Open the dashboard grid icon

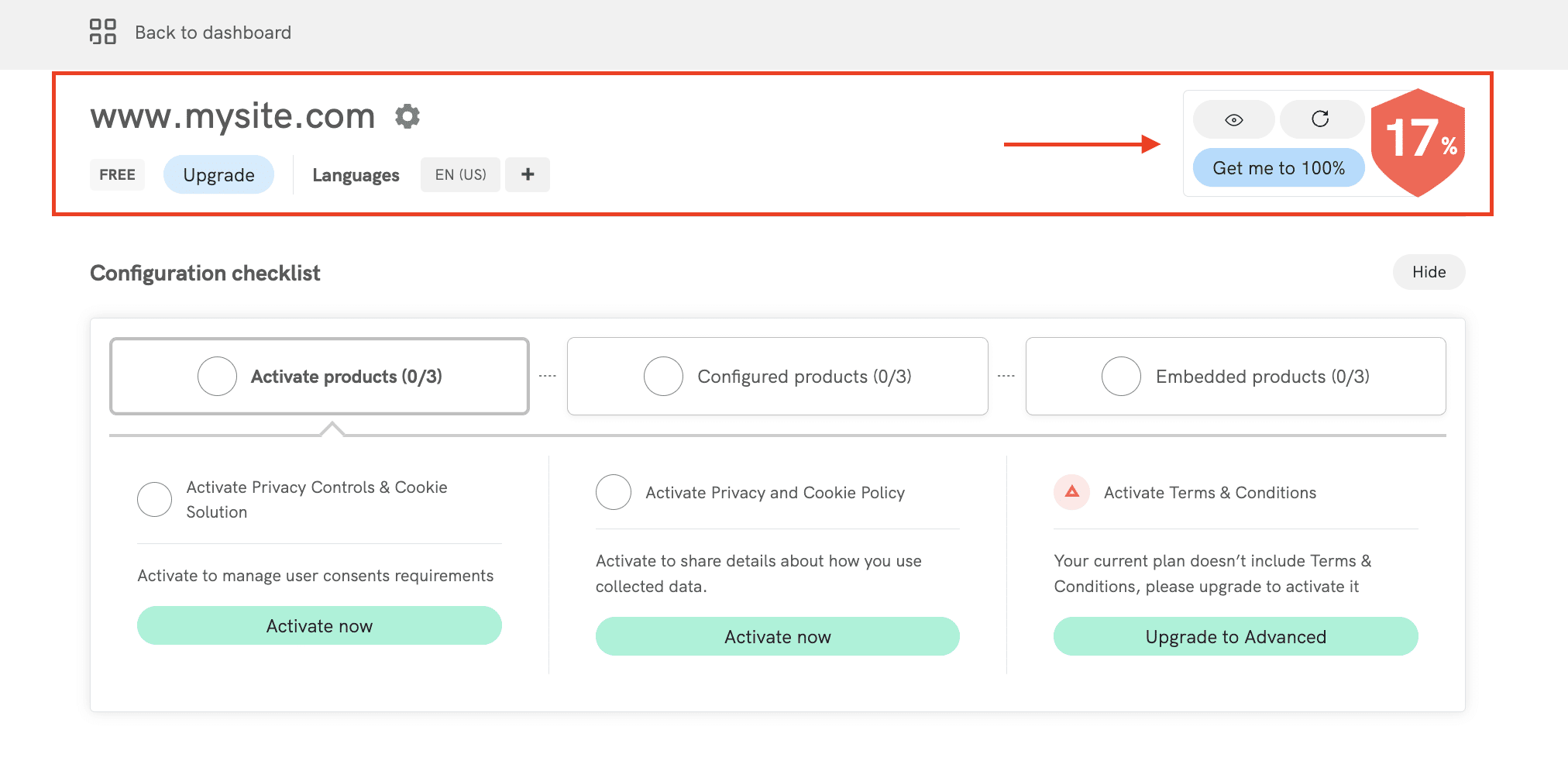103,32
